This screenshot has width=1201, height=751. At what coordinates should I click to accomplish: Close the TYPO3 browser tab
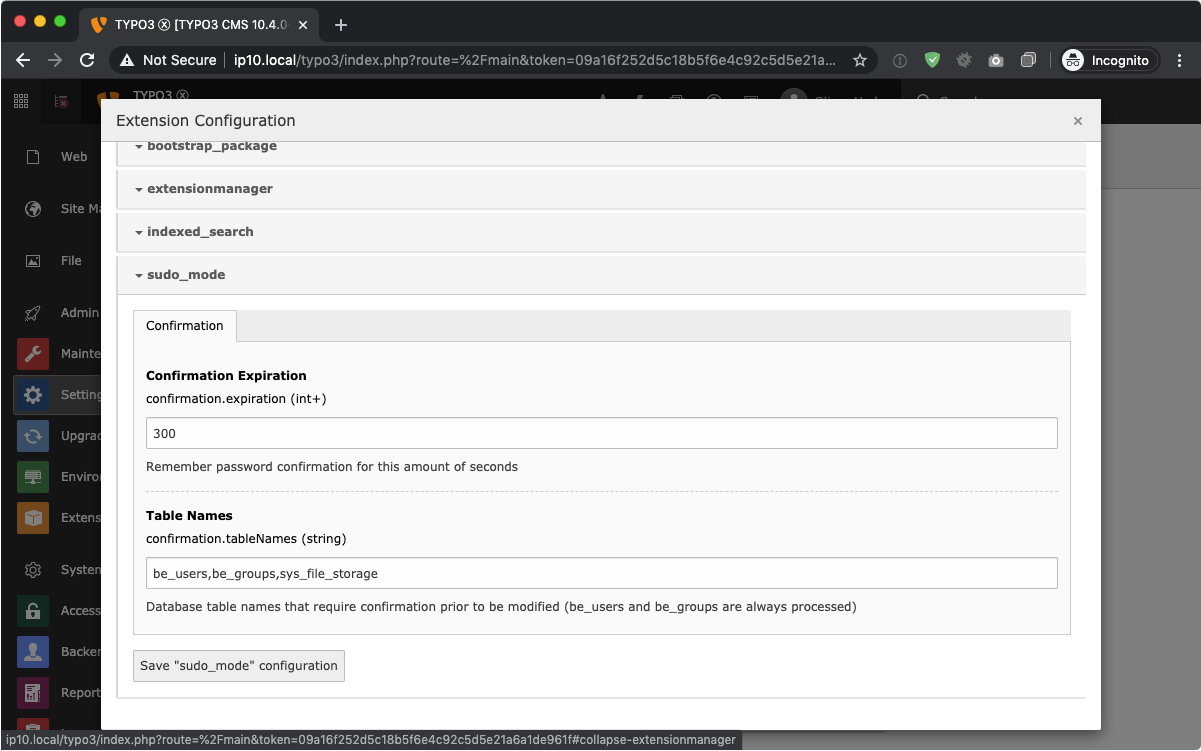coord(303,25)
